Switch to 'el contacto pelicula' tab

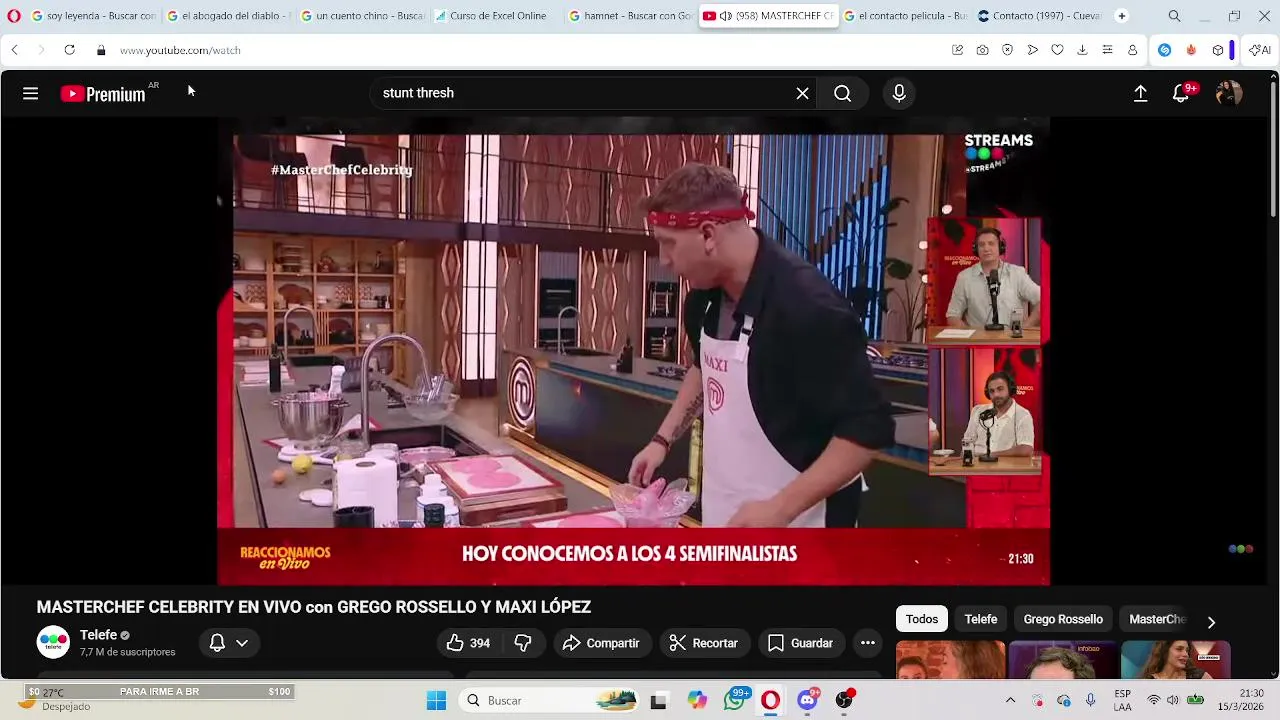[905, 16]
